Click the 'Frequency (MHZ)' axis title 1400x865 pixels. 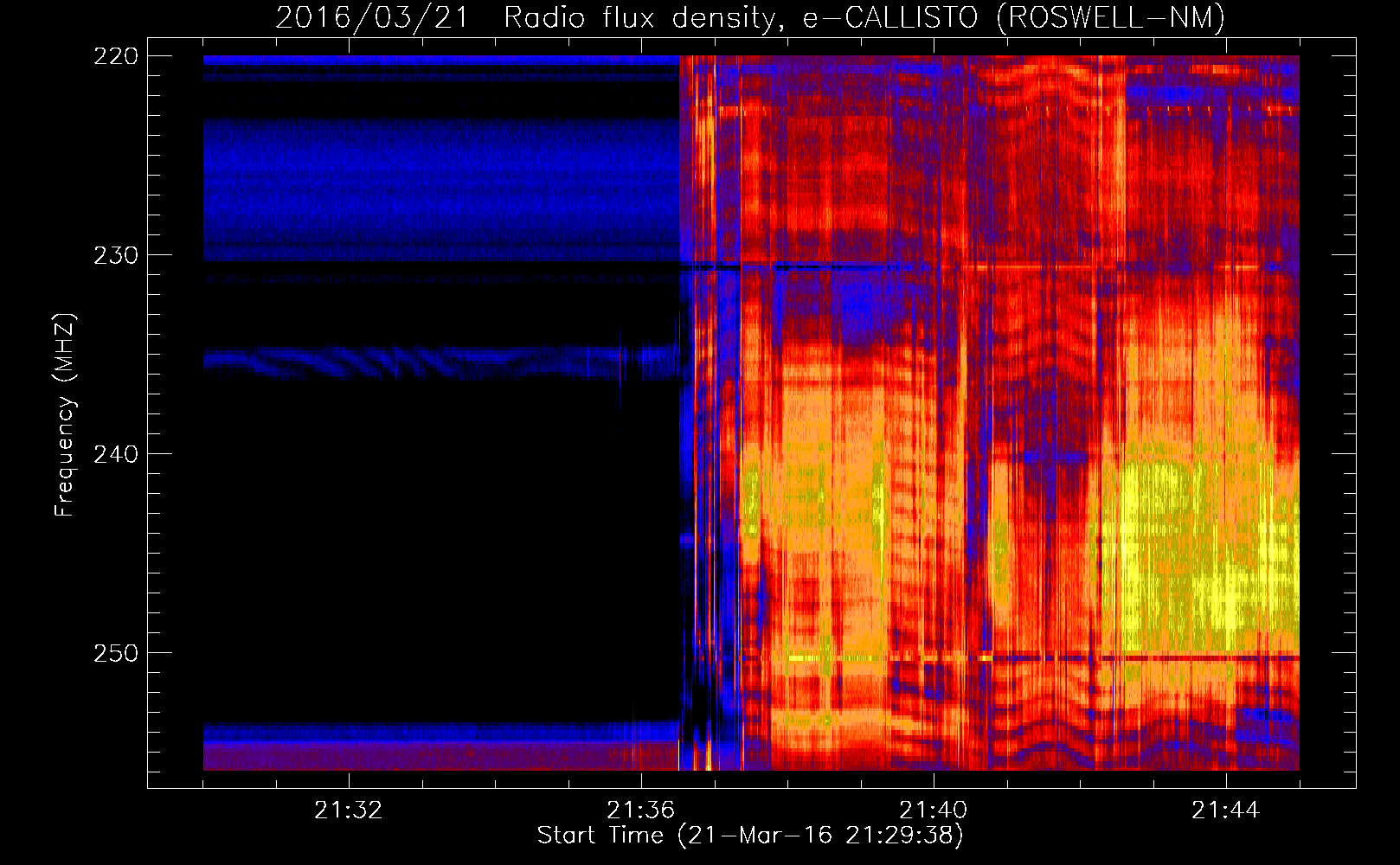65,414
